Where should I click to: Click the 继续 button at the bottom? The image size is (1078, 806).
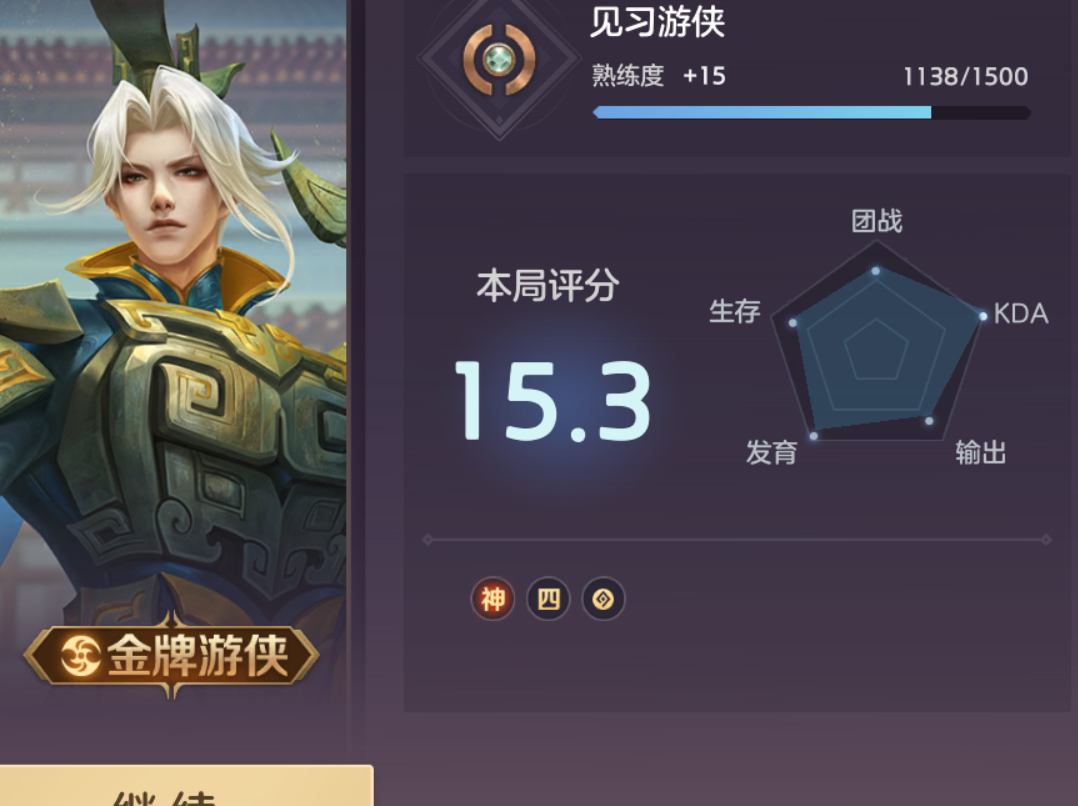coord(186,785)
